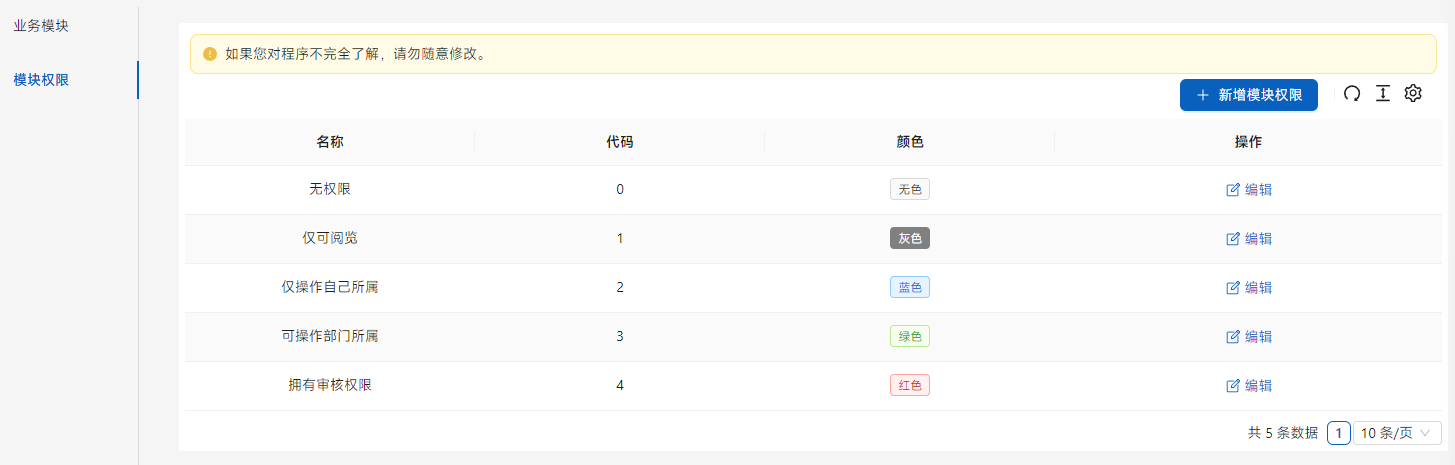Click edit icon for 无权限 row

click(1233, 190)
